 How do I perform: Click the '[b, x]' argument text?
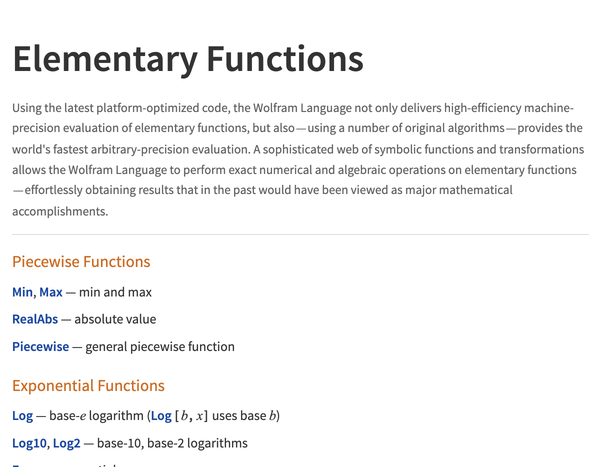pos(192,415)
